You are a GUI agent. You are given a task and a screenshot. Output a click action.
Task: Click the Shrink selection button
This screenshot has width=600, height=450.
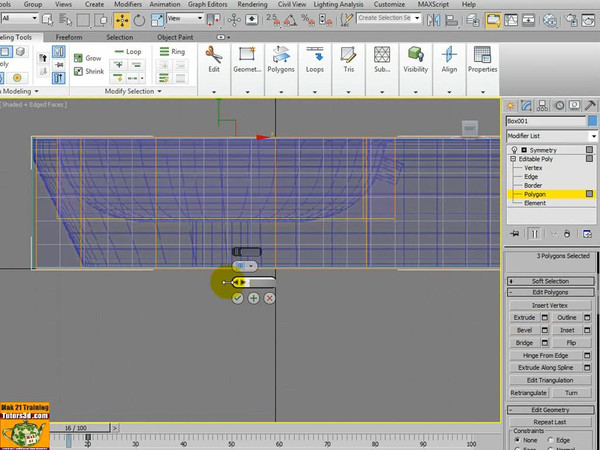pos(89,71)
